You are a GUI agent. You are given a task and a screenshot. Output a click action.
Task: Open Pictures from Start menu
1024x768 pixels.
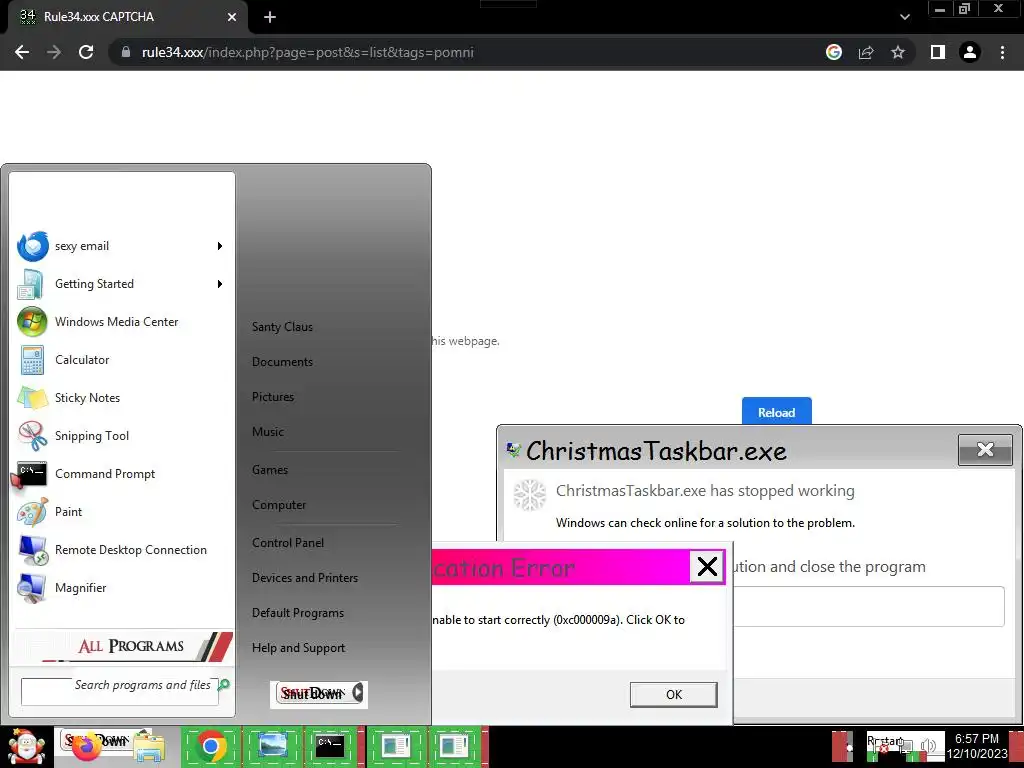pyautogui.click(x=273, y=397)
